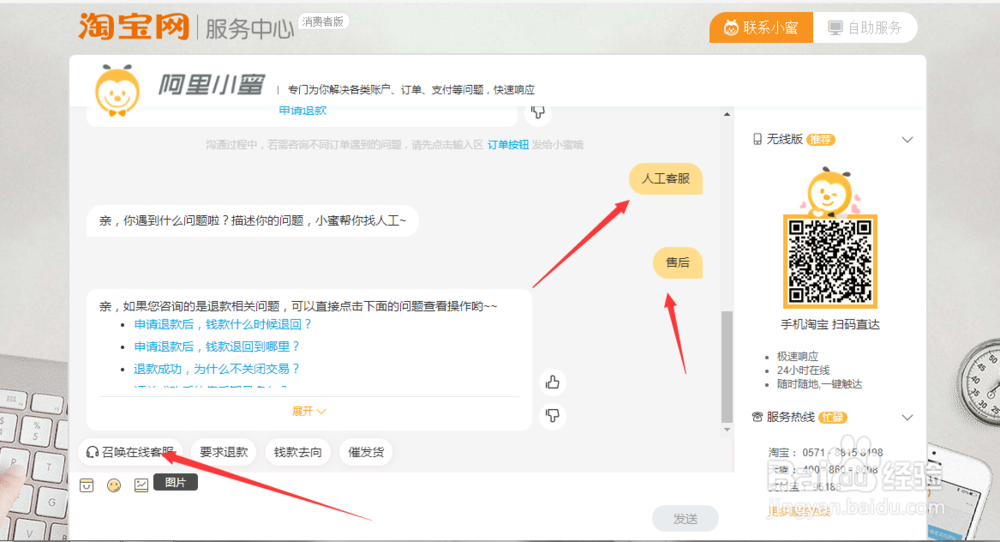The width and height of the screenshot is (1000, 542).
Task: Click thumbs-down icon on refund answer
Action: (552, 415)
